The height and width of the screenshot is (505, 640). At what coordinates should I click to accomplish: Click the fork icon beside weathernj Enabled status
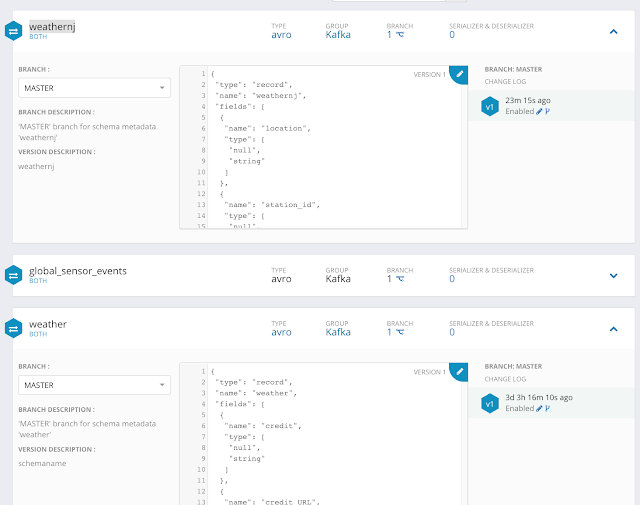pos(548,112)
